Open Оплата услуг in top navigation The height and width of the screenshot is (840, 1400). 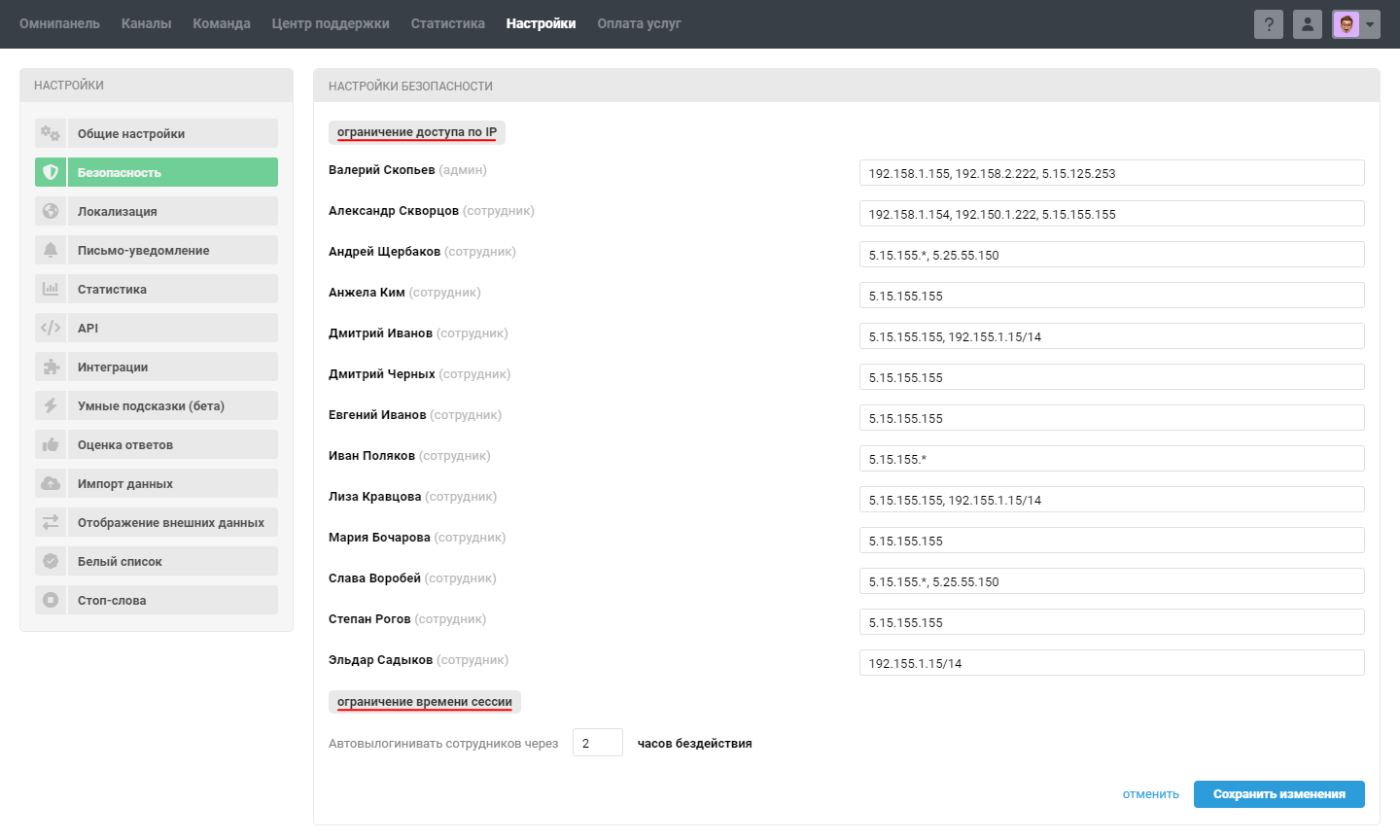639,23
